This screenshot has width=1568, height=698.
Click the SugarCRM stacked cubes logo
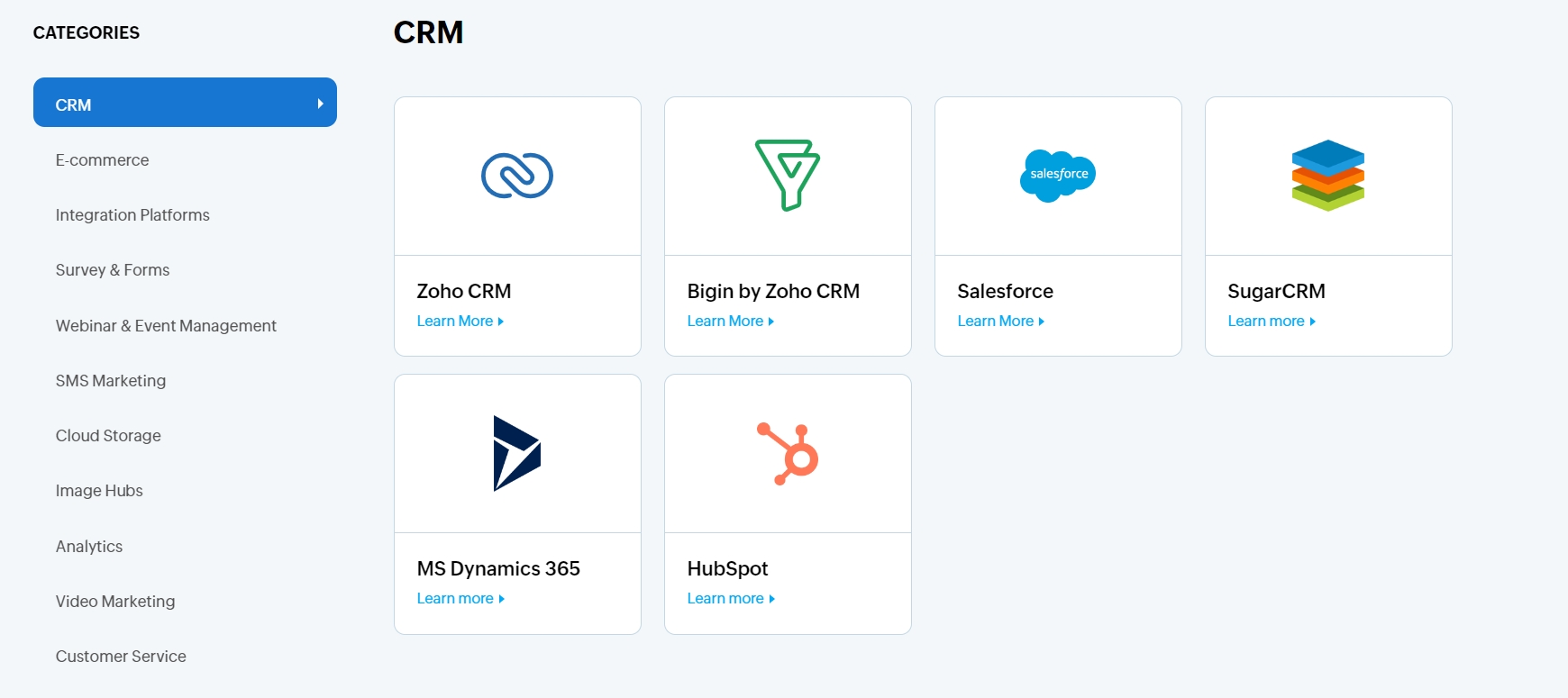click(1328, 176)
